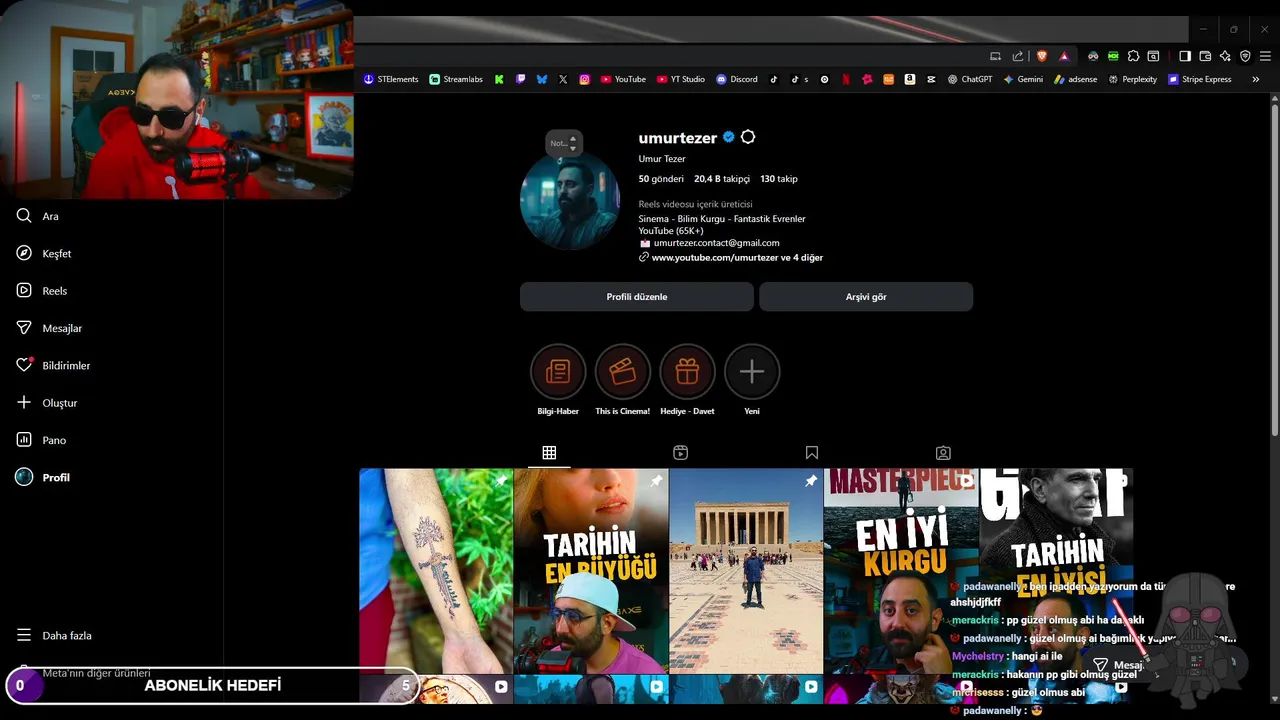The height and width of the screenshot is (720, 1280).
Task: Open the X bookmark icon
Action: point(563,79)
